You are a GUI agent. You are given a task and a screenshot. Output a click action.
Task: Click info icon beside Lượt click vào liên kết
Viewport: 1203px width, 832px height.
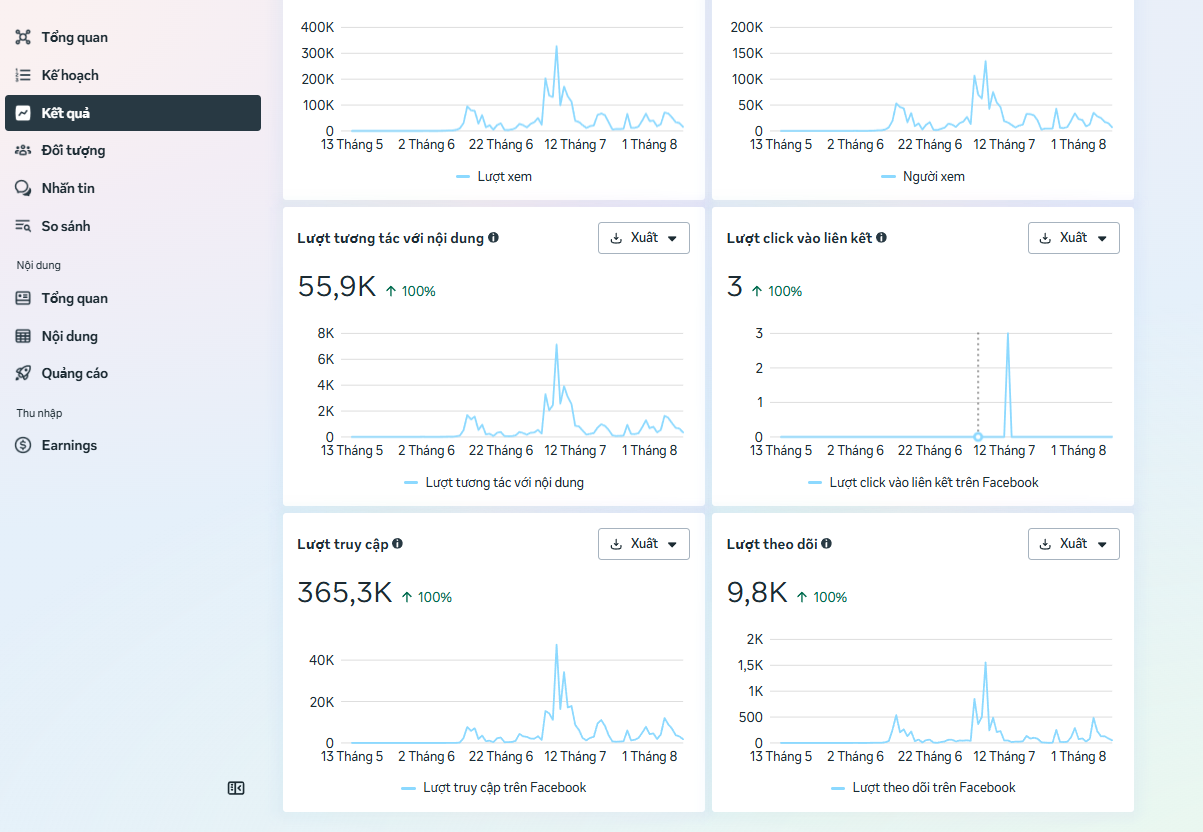click(882, 238)
